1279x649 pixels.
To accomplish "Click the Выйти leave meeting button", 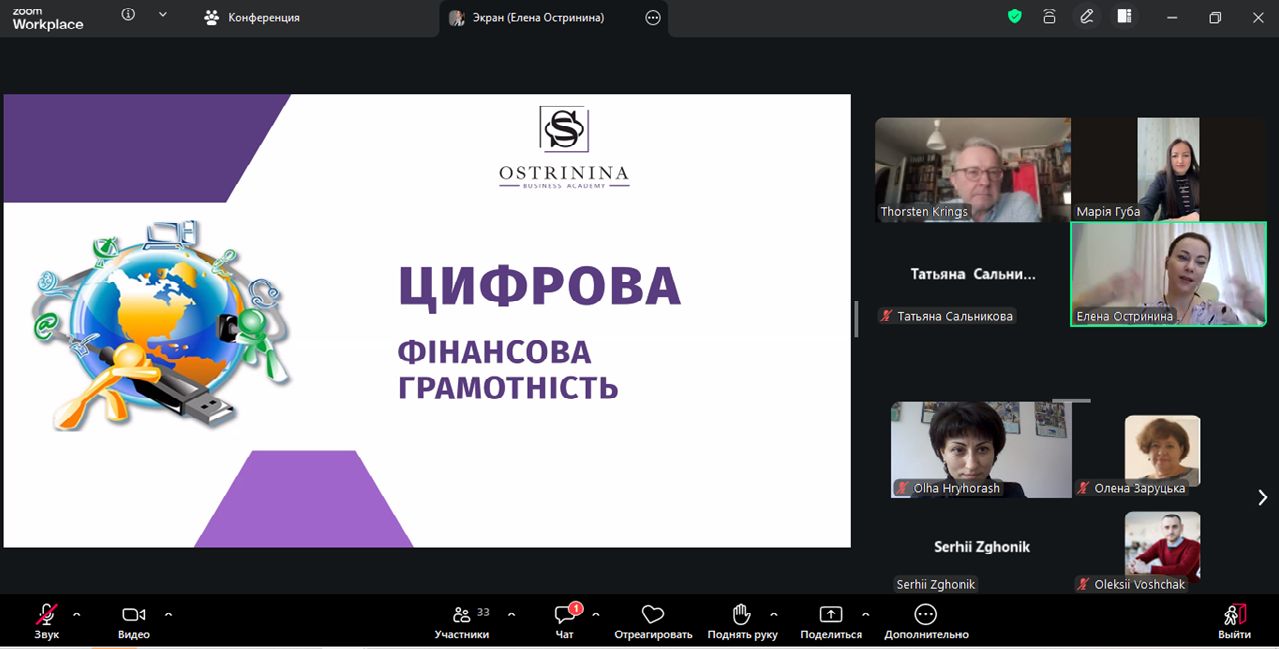I will 1234,620.
